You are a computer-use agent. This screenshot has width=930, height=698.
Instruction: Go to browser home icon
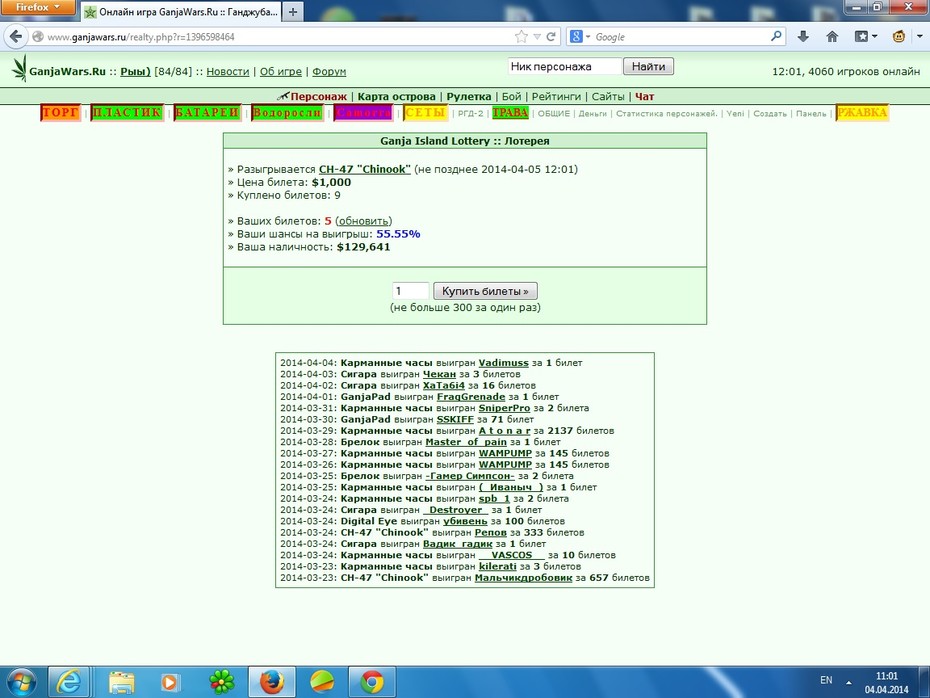[x=832, y=37]
